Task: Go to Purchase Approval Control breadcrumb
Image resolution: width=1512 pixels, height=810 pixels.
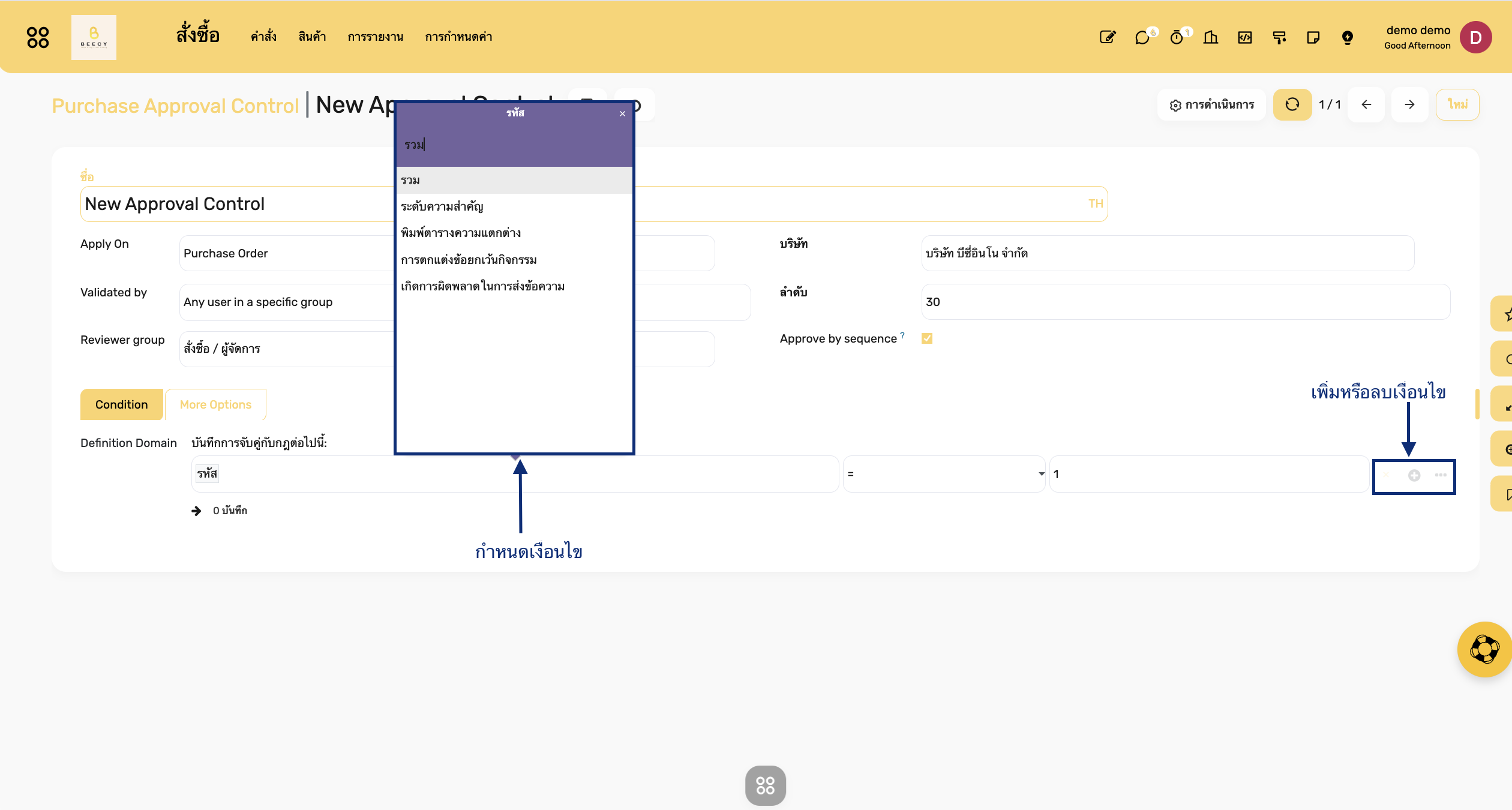Action: pyautogui.click(x=175, y=106)
